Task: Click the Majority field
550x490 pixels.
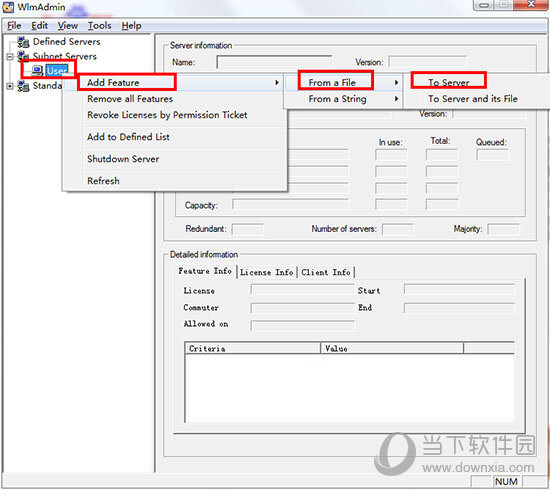Action: (503, 229)
